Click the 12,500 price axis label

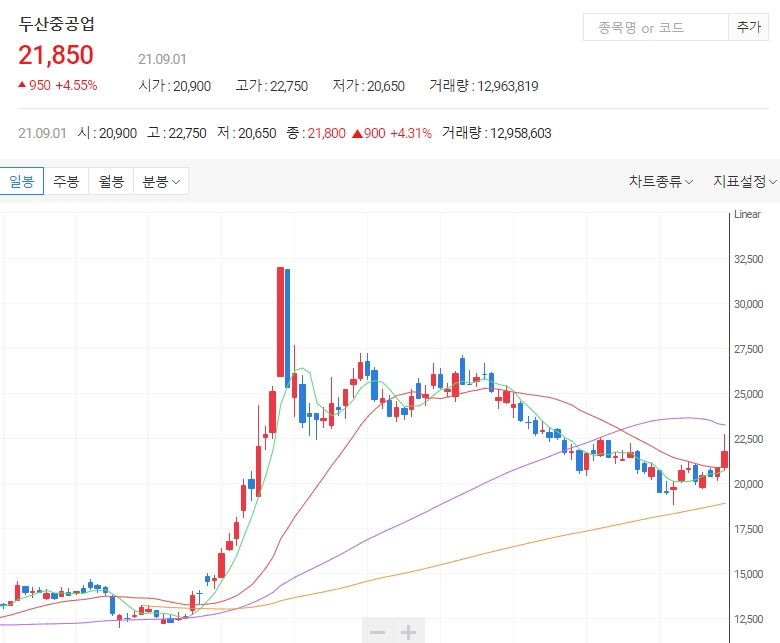point(749,619)
